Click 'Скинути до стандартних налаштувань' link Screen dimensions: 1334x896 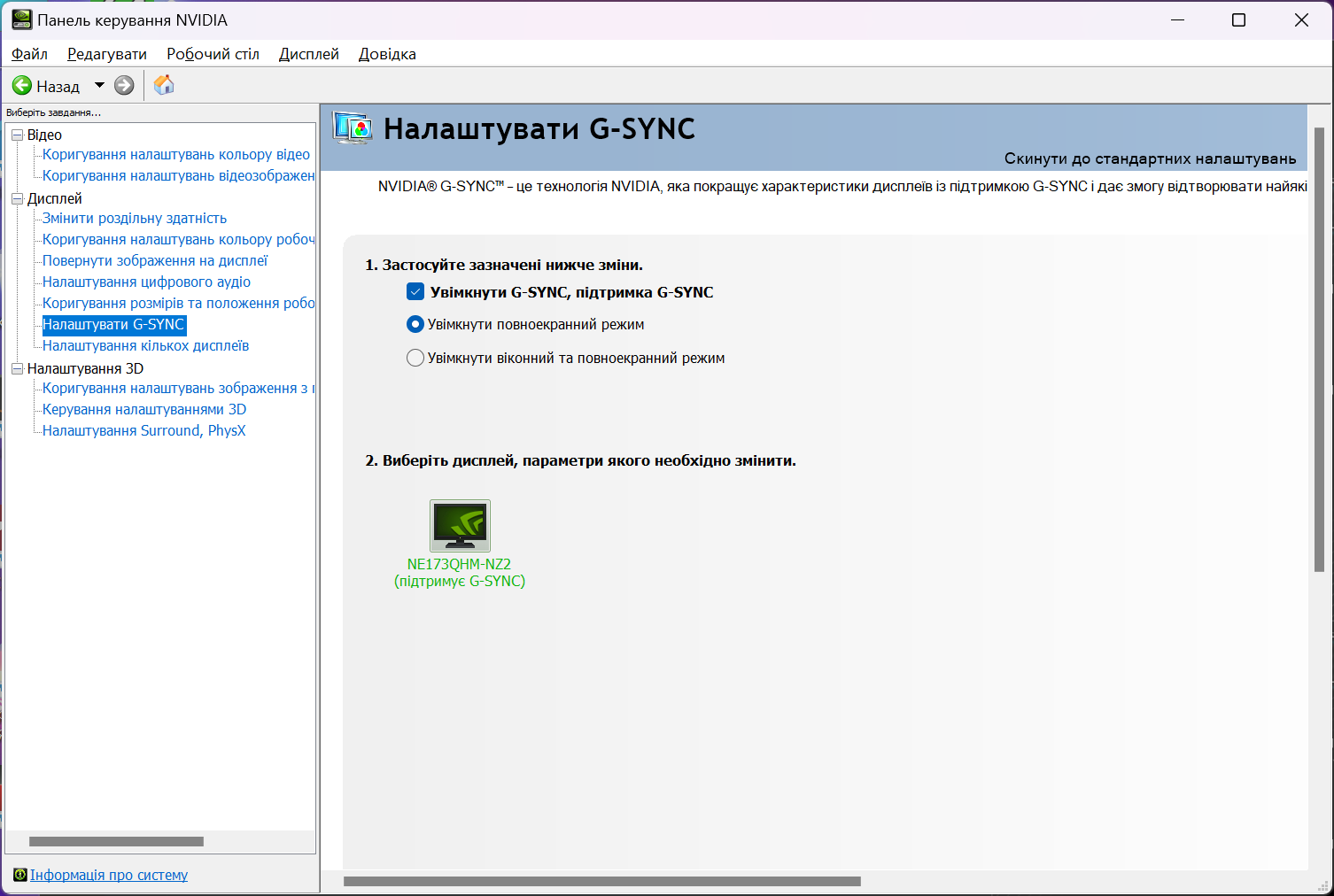point(1150,158)
